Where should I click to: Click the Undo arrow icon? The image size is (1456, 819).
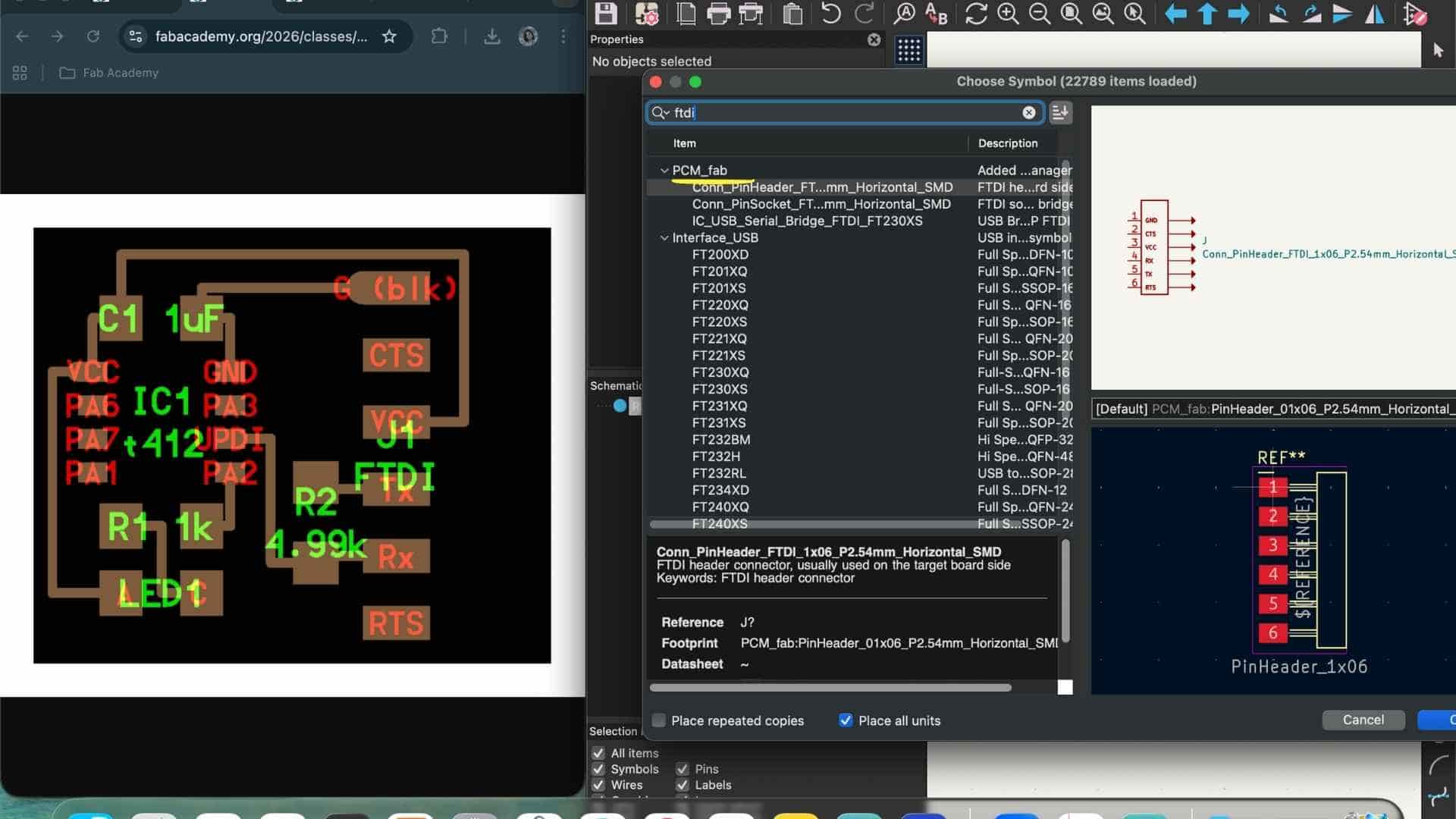point(830,14)
